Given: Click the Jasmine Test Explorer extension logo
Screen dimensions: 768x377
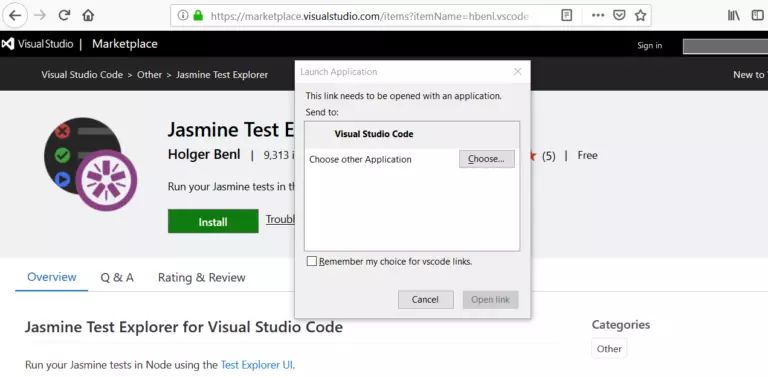Looking at the screenshot, I should tap(90, 164).
